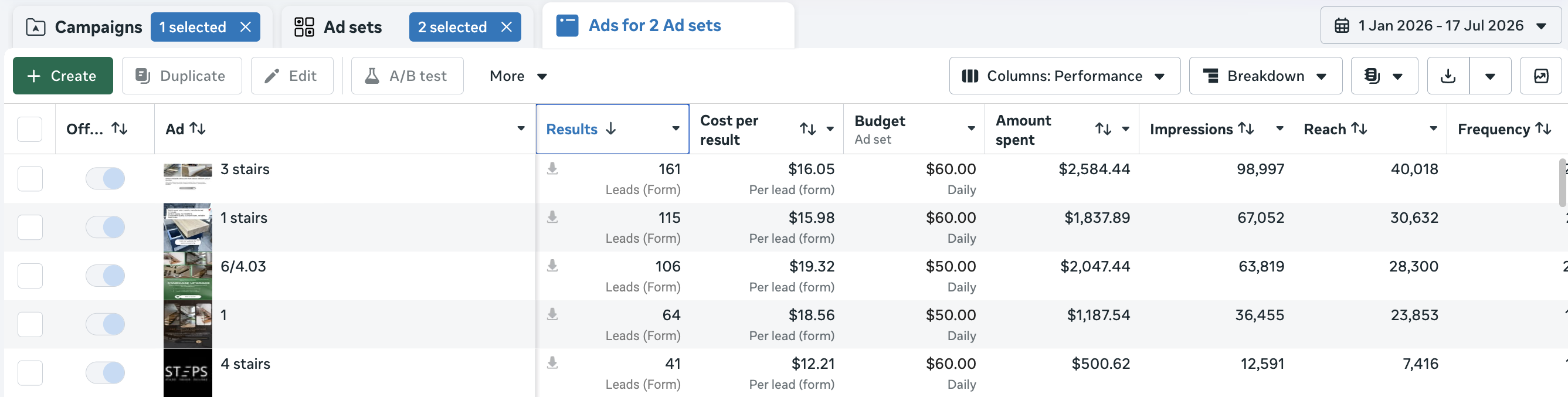
Task: Clear the Campaigns 1 selected filter X
Action: tap(245, 27)
